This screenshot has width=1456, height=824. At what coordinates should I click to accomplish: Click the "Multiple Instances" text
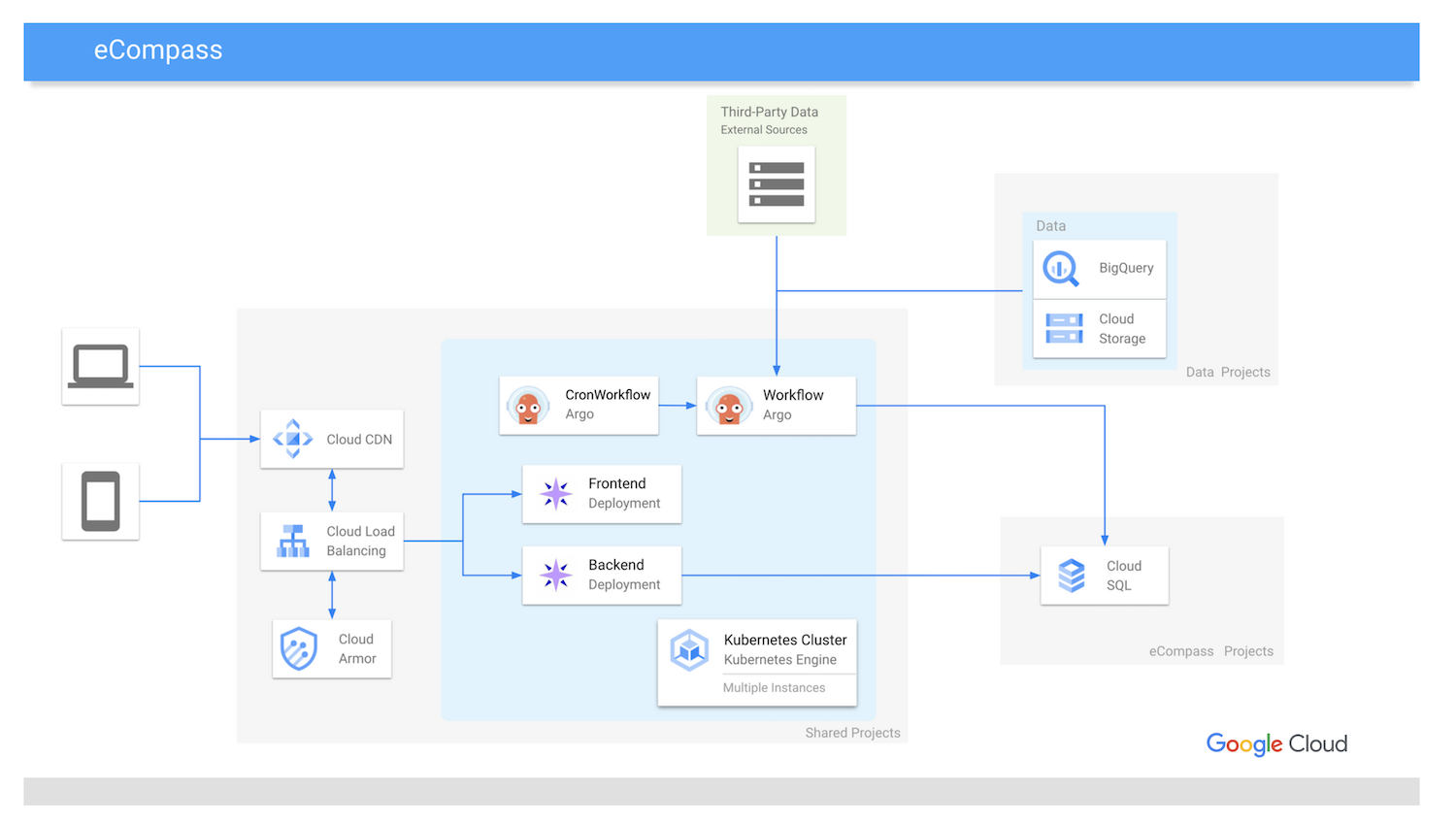pos(775,688)
